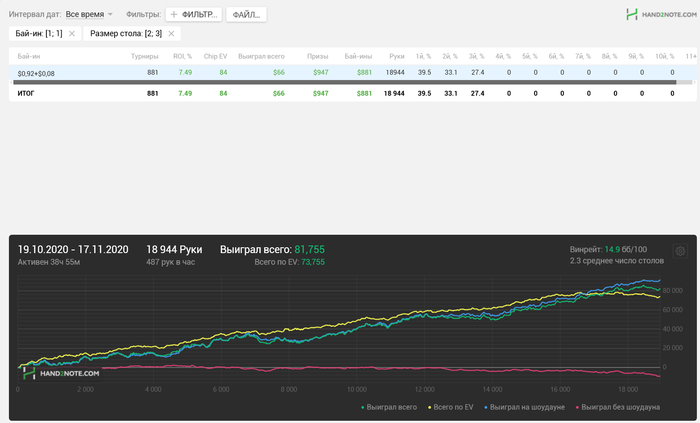Click the '487 рук в час' text

coord(171,262)
